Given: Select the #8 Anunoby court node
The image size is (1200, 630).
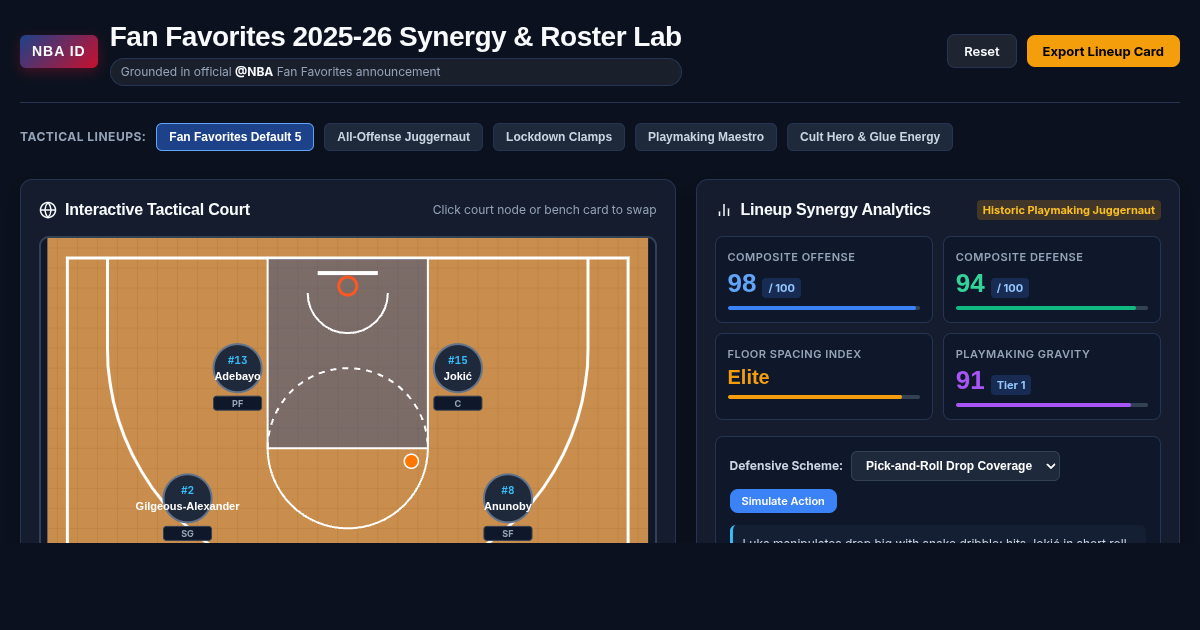Looking at the screenshot, I should 508,498.
